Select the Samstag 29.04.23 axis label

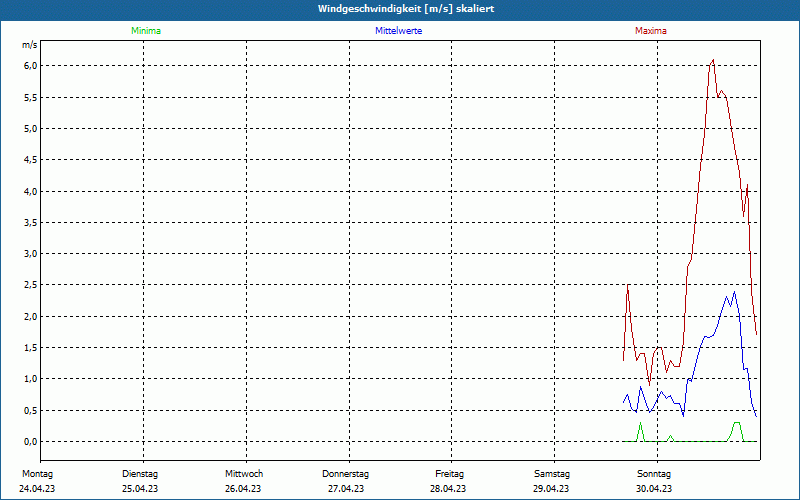click(552, 481)
